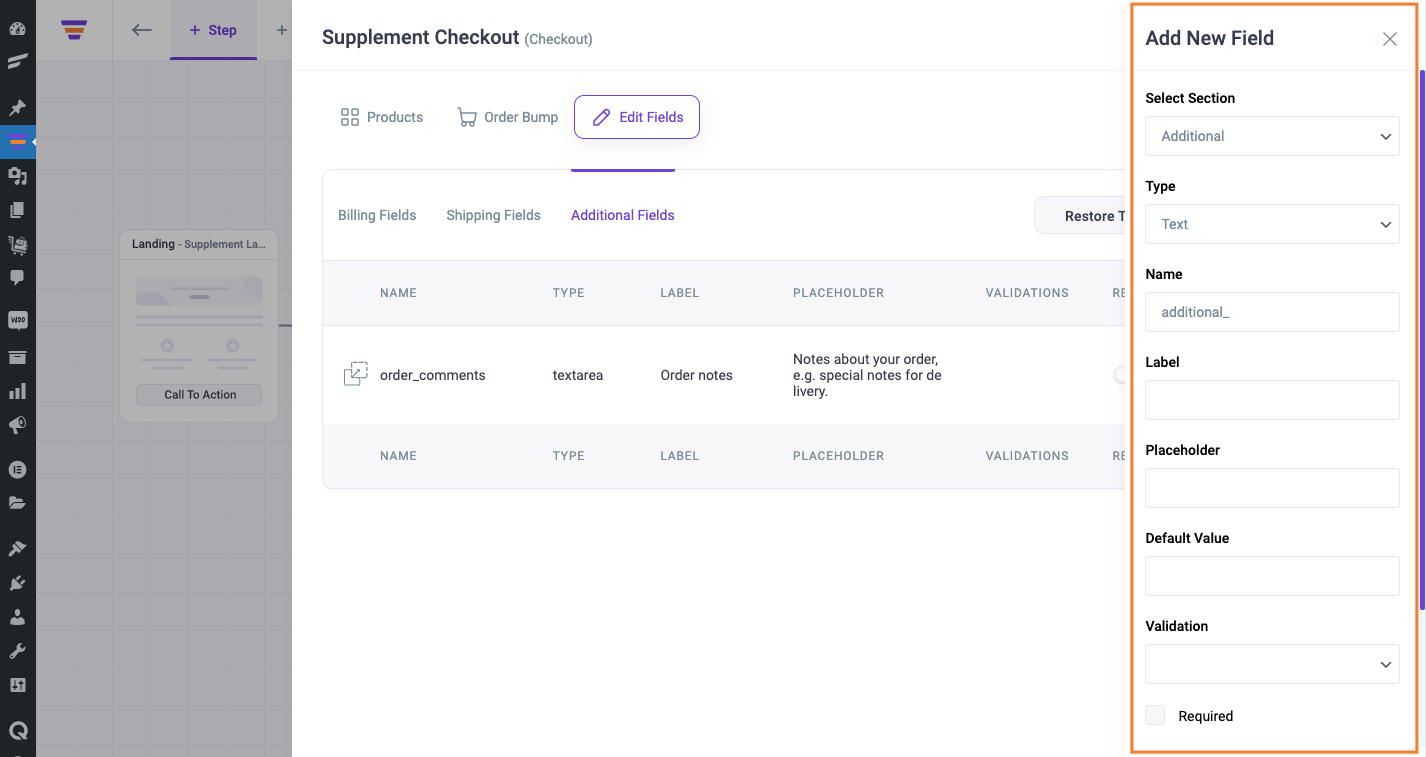1426x757 pixels.
Task: Tick the Required checkbox
Action: (x=1155, y=715)
